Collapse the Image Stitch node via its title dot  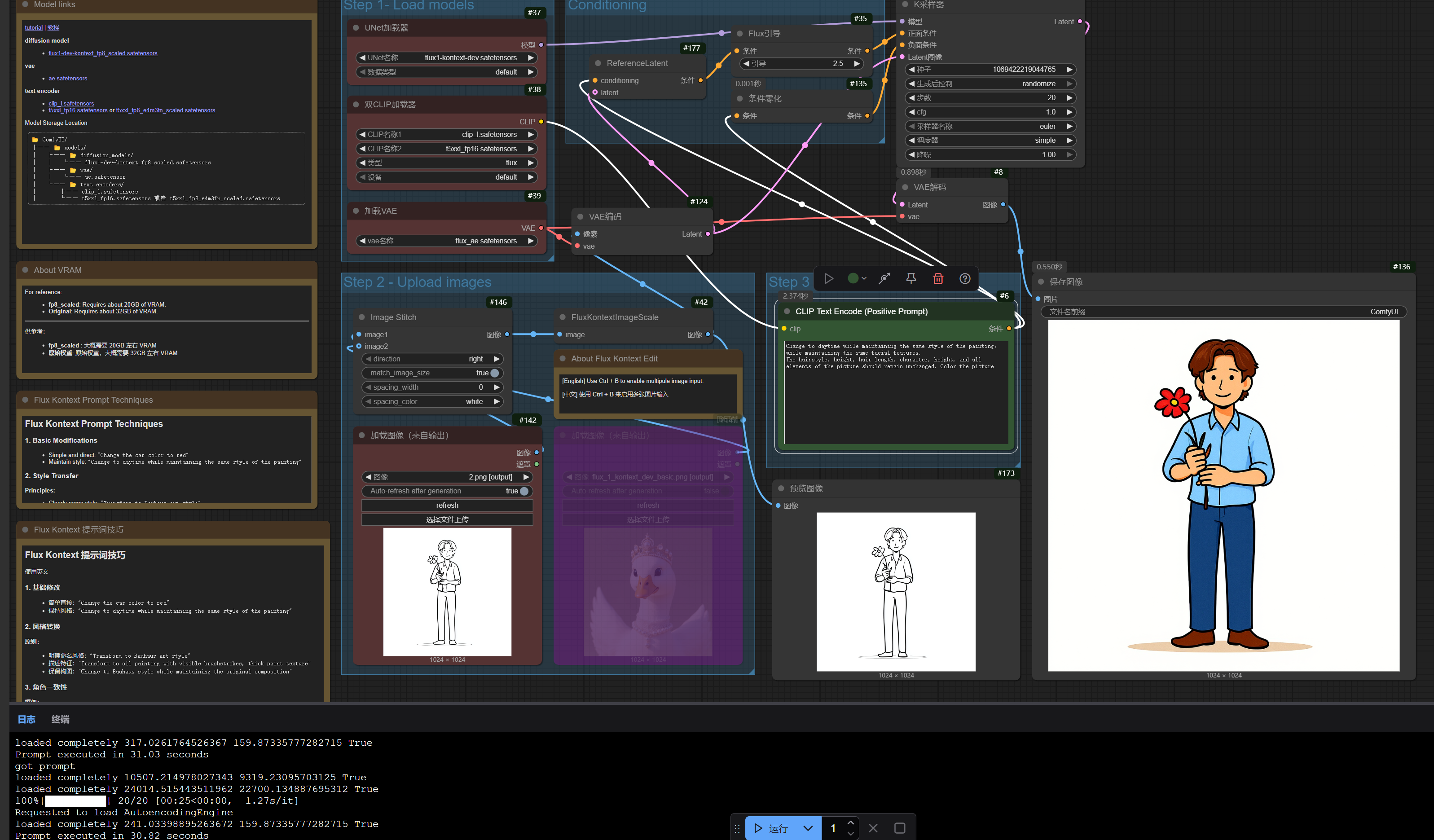pyautogui.click(x=361, y=317)
